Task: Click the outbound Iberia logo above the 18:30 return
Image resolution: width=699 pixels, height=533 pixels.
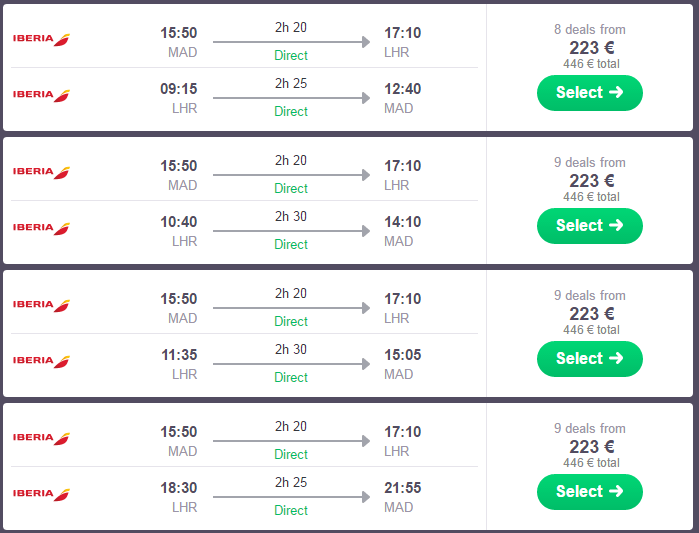Action: (41, 438)
